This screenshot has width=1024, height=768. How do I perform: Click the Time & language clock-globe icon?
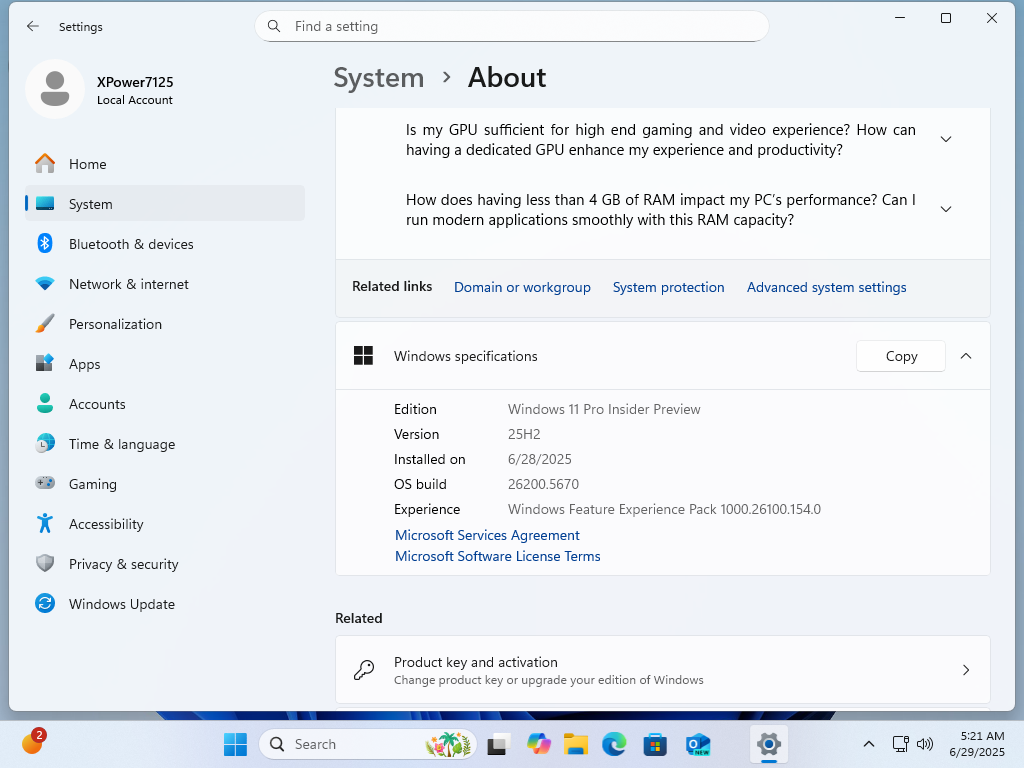45,443
